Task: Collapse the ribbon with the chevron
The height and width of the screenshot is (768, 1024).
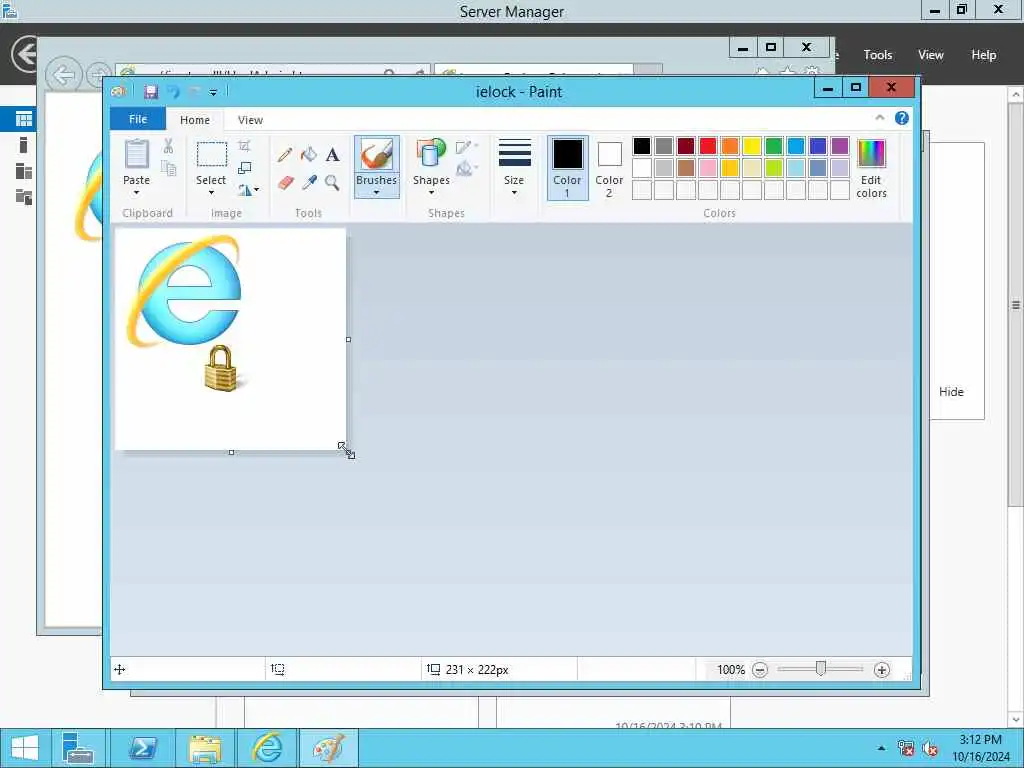Action: click(x=880, y=118)
